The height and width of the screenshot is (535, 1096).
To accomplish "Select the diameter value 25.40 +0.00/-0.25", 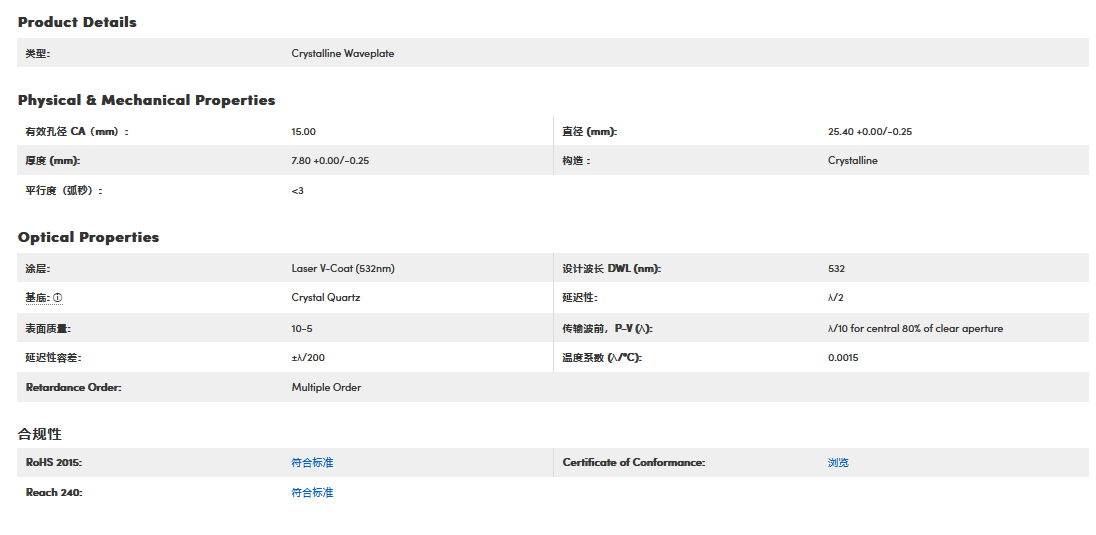I will [869, 132].
